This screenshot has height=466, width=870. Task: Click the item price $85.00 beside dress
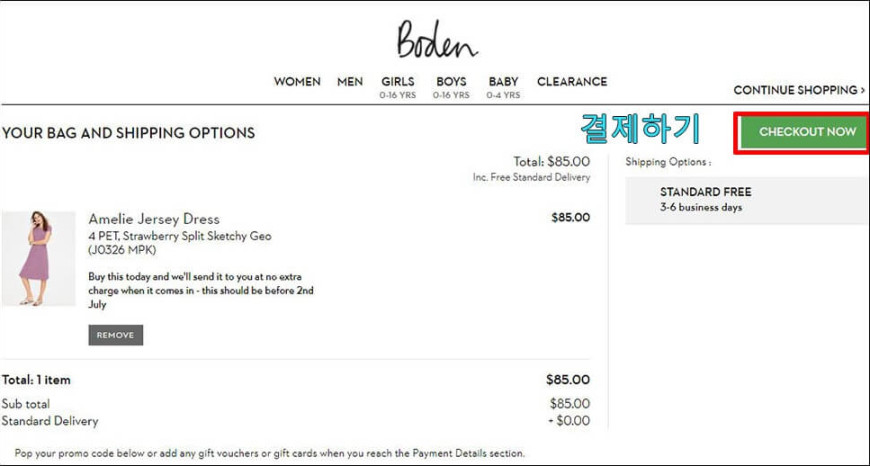click(x=570, y=217)
